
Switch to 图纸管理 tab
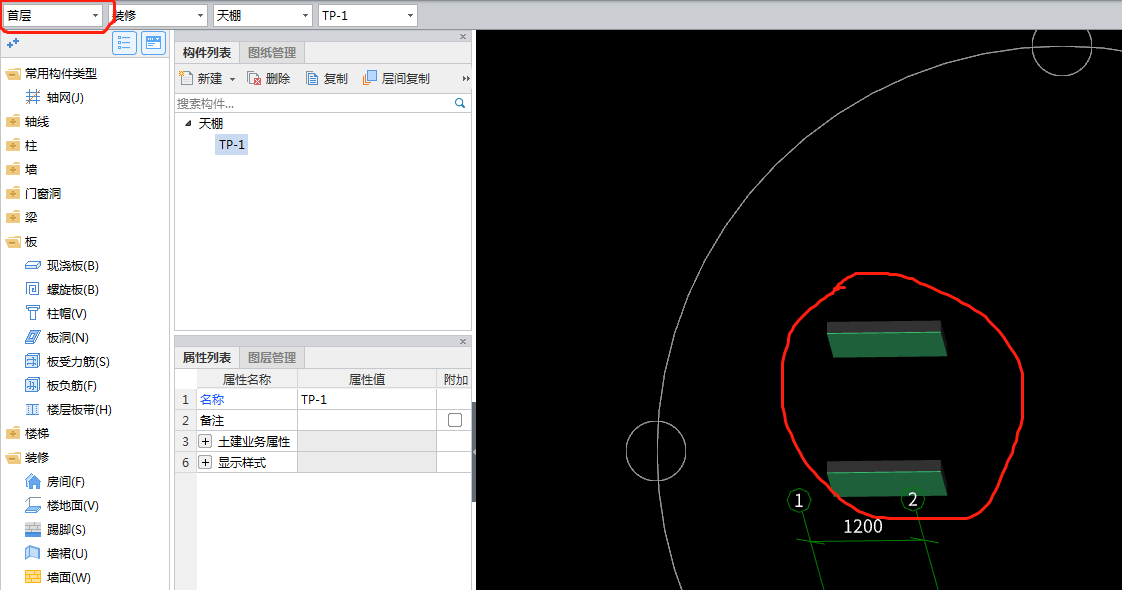click(272, 52)
